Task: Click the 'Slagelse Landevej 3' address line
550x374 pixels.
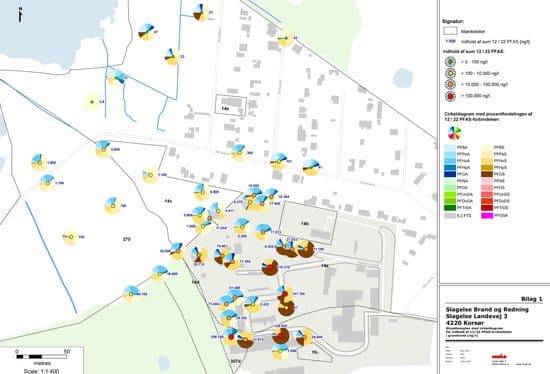Action: coord(478,316)
